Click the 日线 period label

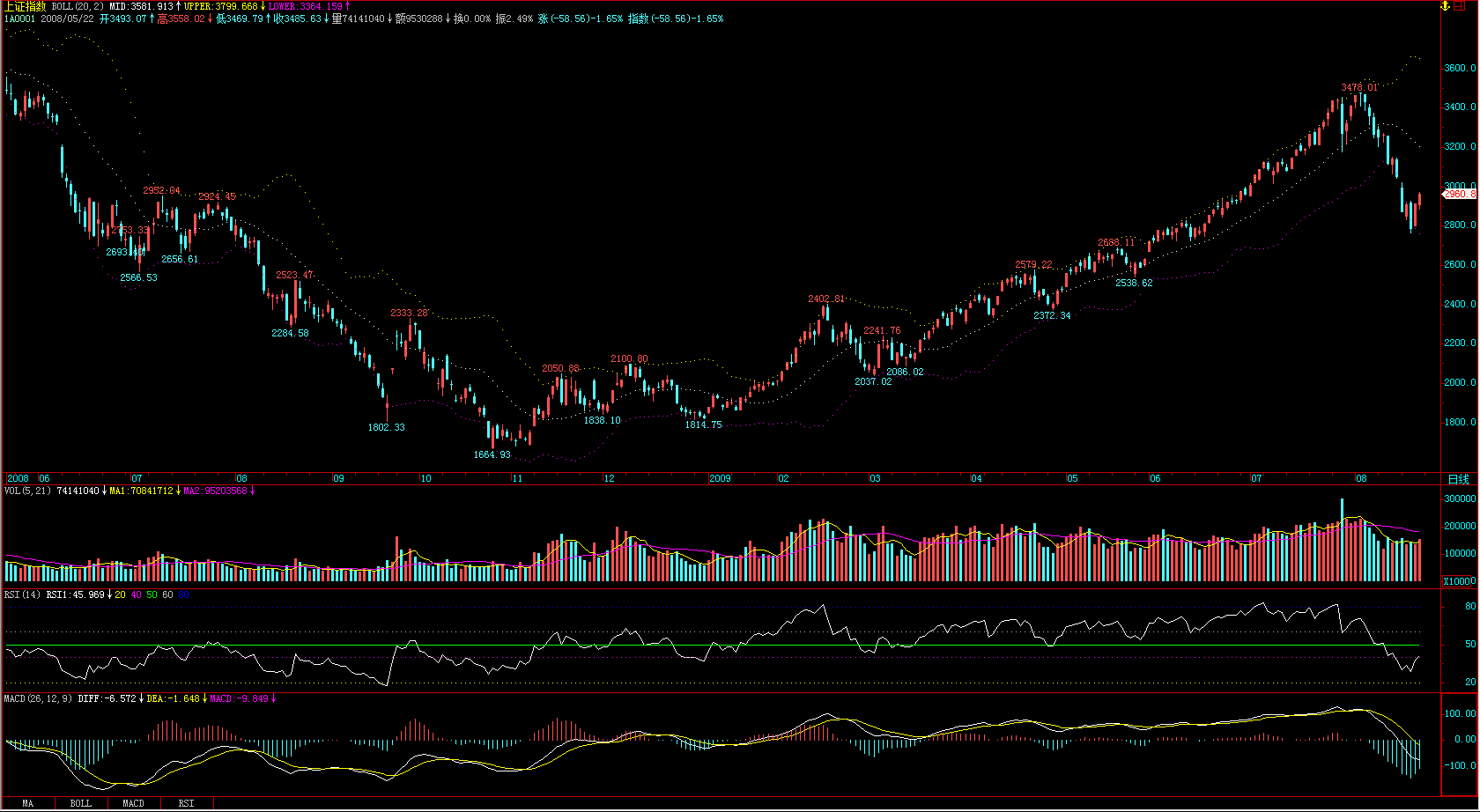[x=1459, y=479]
